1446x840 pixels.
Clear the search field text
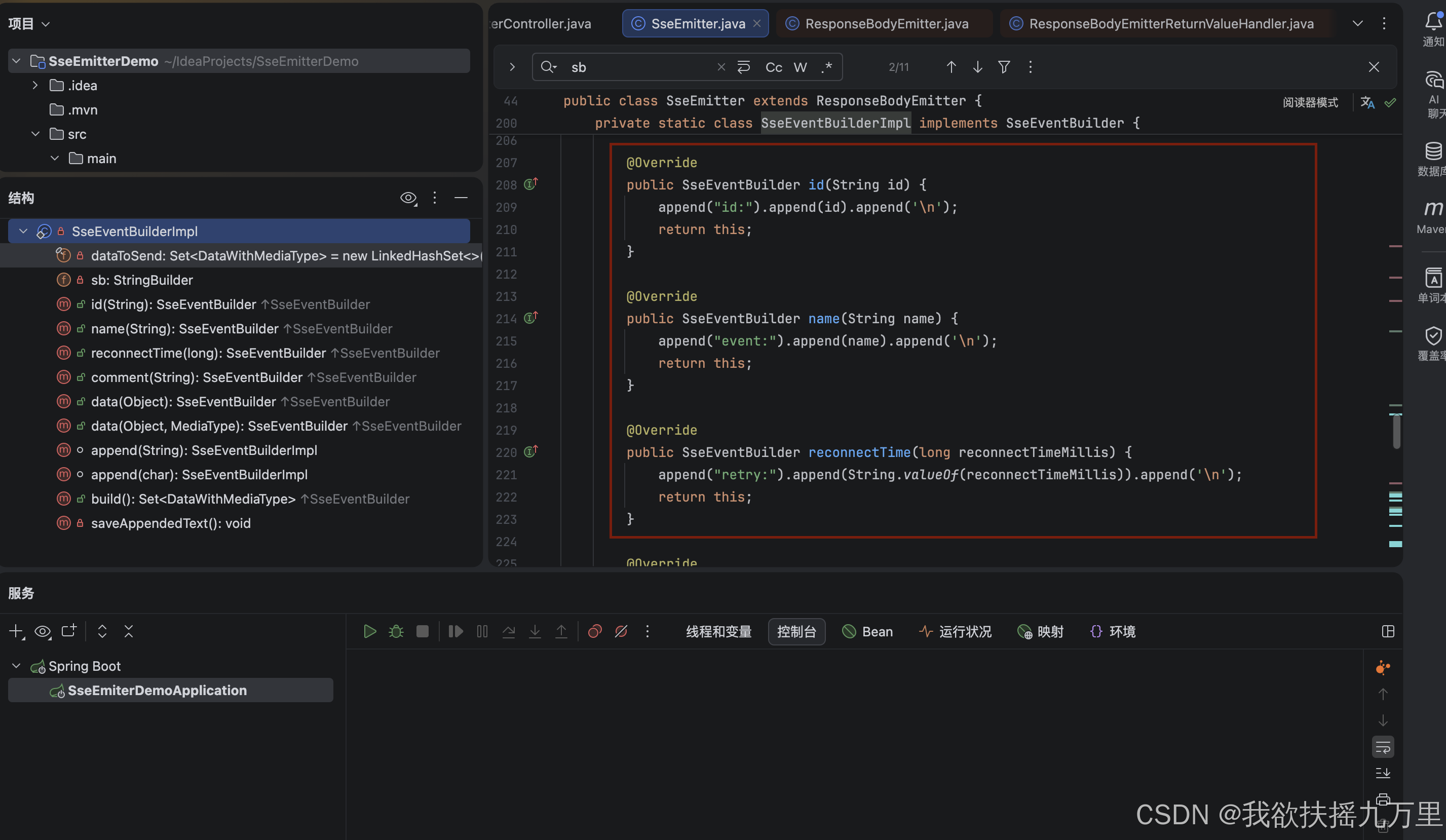(721, 67)
